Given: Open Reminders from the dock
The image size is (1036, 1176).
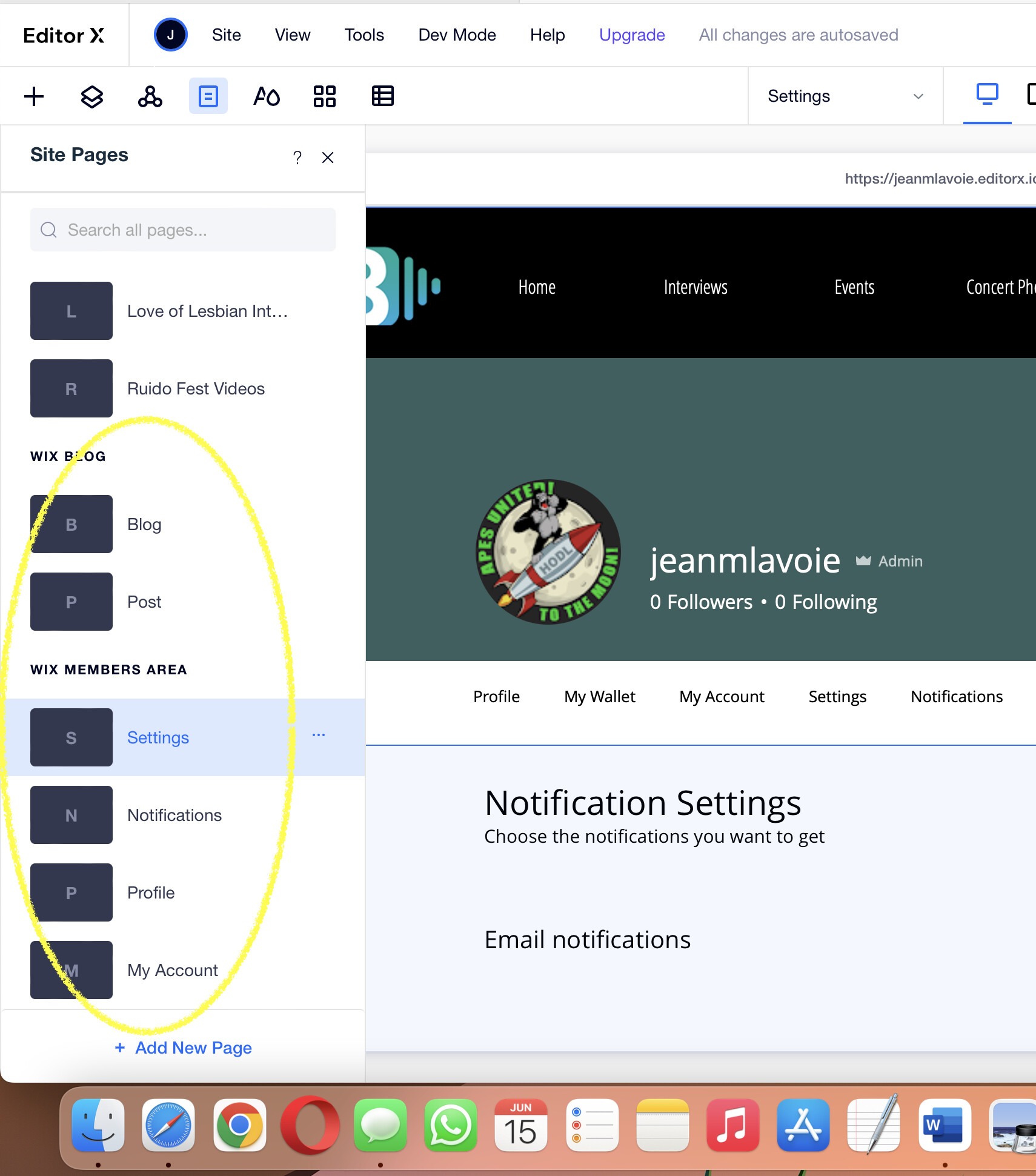Looking at the screenshot, I should 592,1125.
